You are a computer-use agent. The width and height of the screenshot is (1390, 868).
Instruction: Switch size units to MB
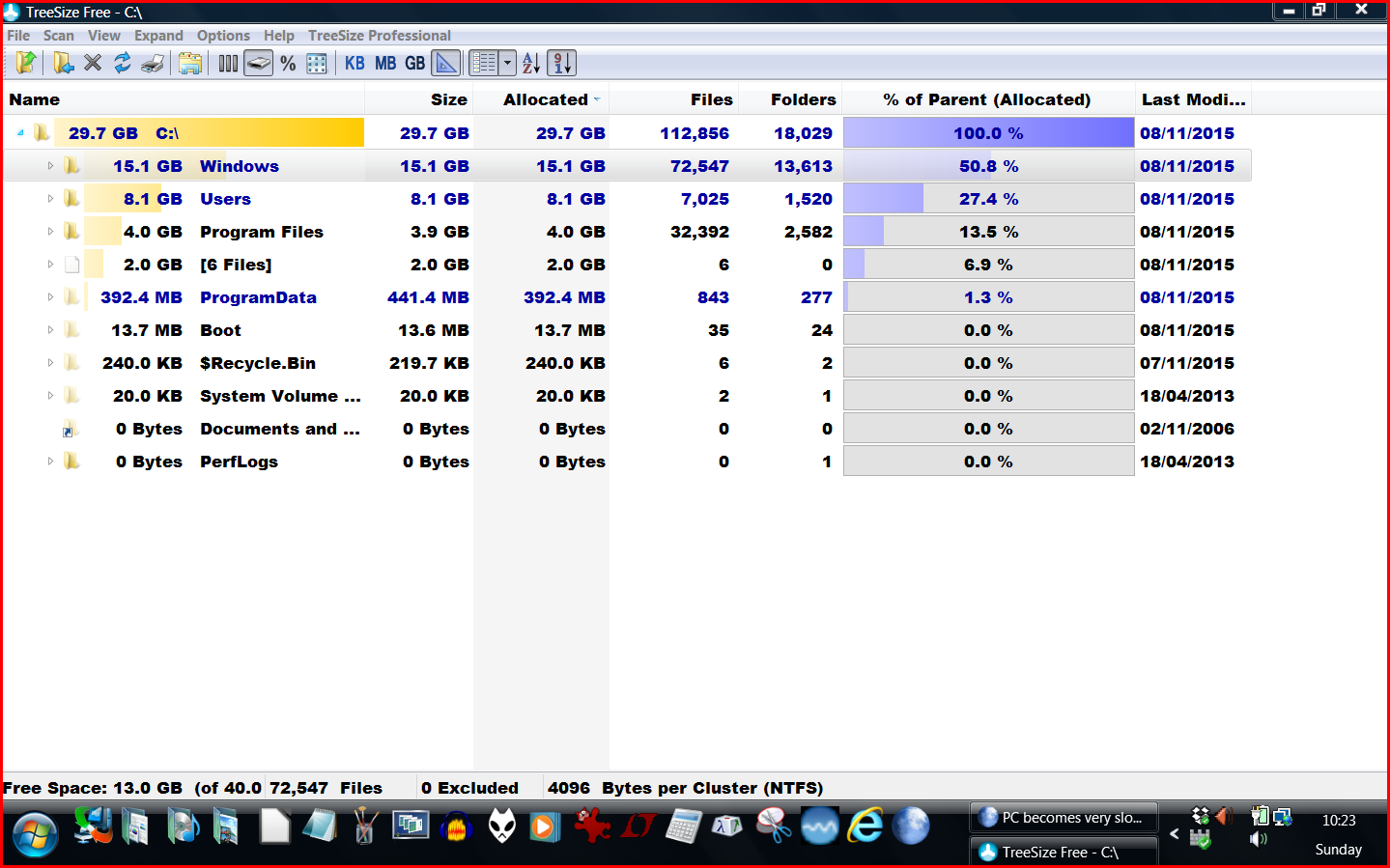[385, 63]
